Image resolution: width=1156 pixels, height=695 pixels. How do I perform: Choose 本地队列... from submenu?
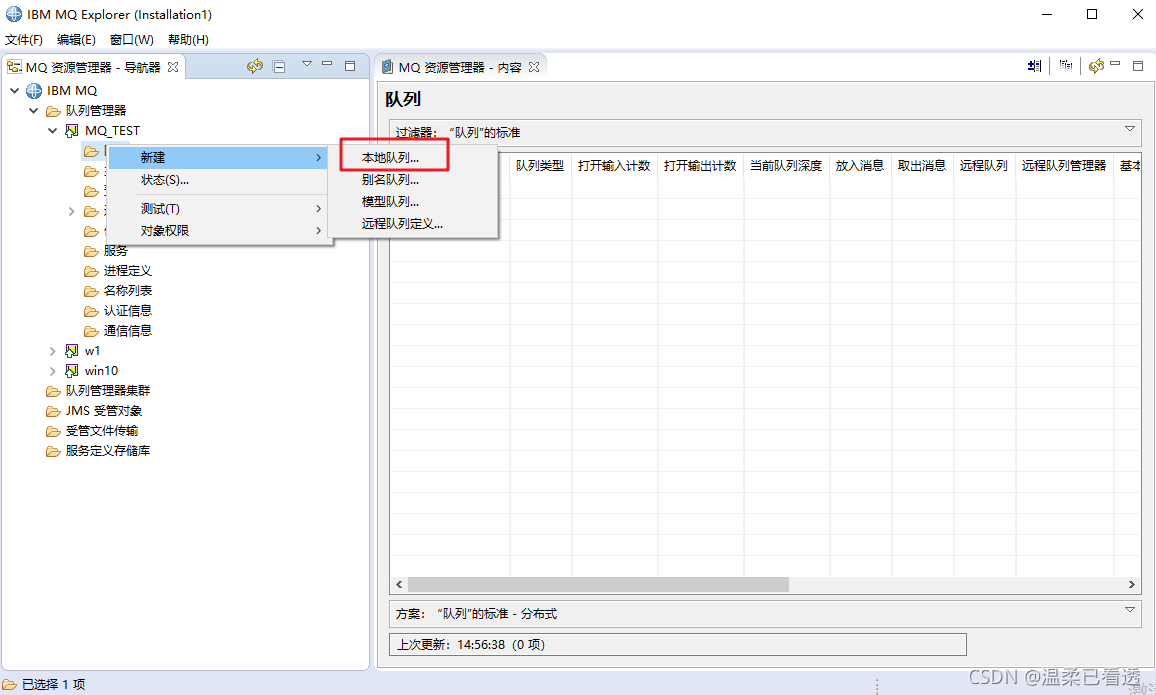tap(413, 158)
